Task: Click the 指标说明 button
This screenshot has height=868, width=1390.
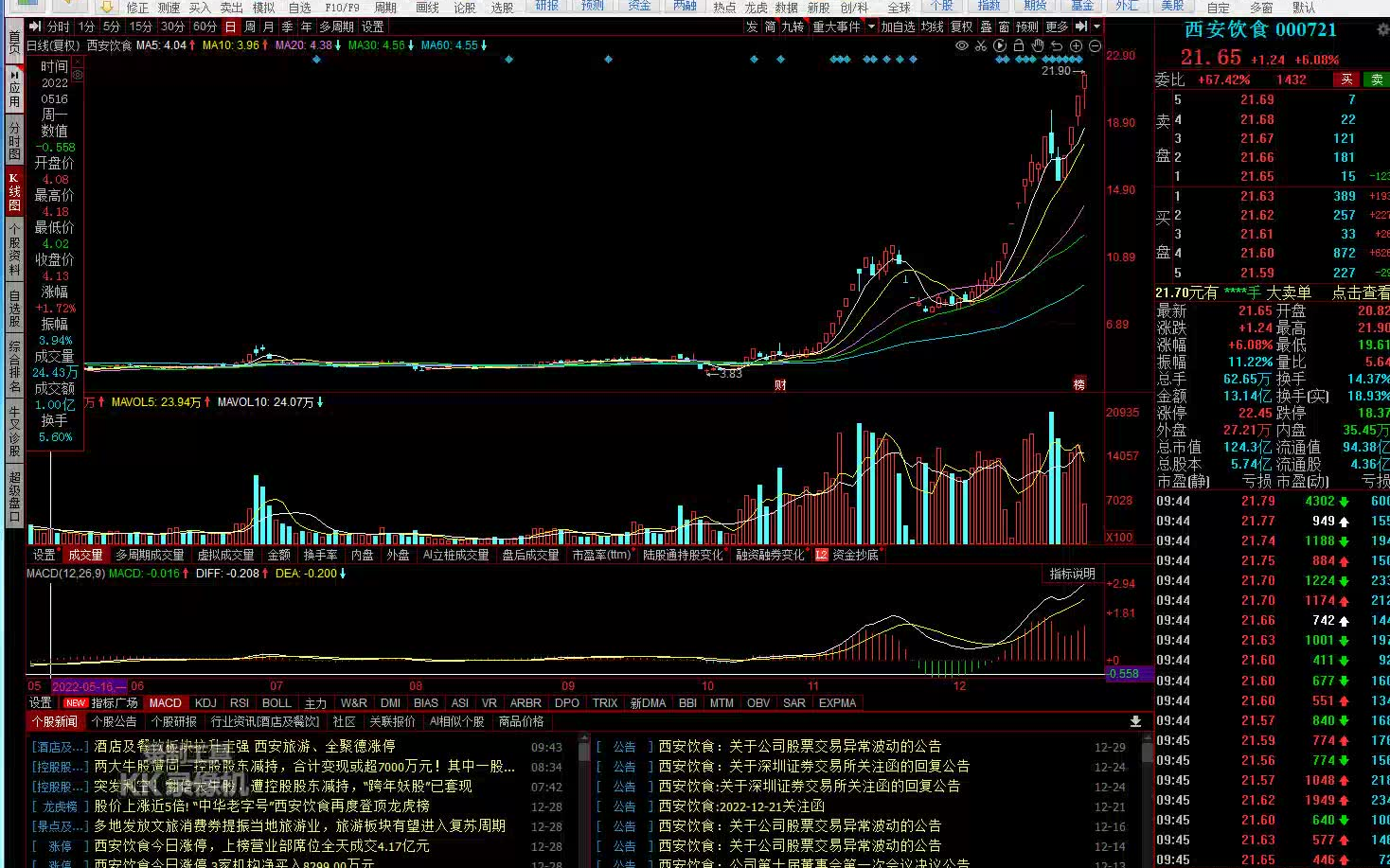Action: (1072, 574)
